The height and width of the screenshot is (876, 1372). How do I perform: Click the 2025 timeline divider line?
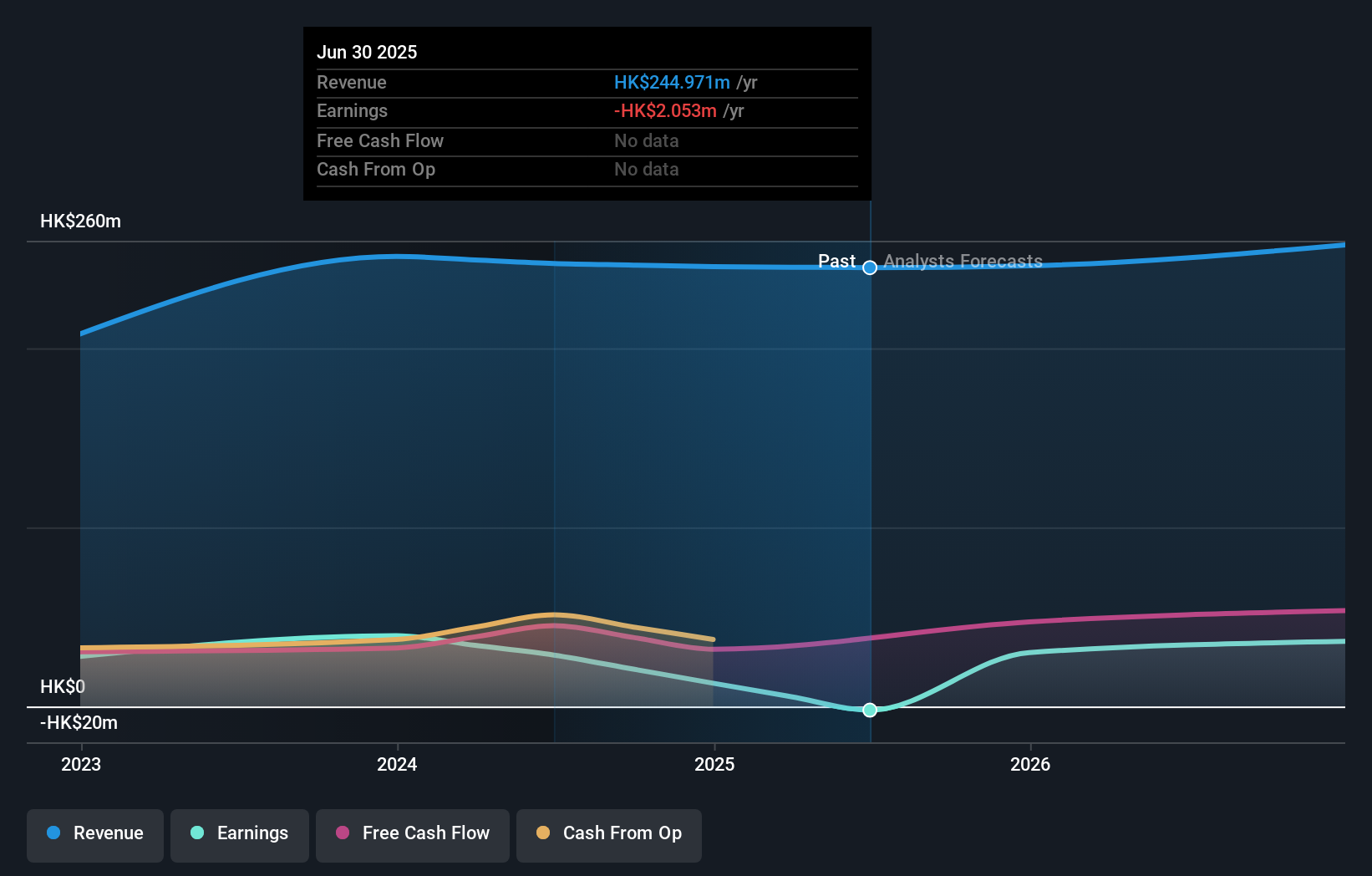pyautogui.click(x=869, y=502)
